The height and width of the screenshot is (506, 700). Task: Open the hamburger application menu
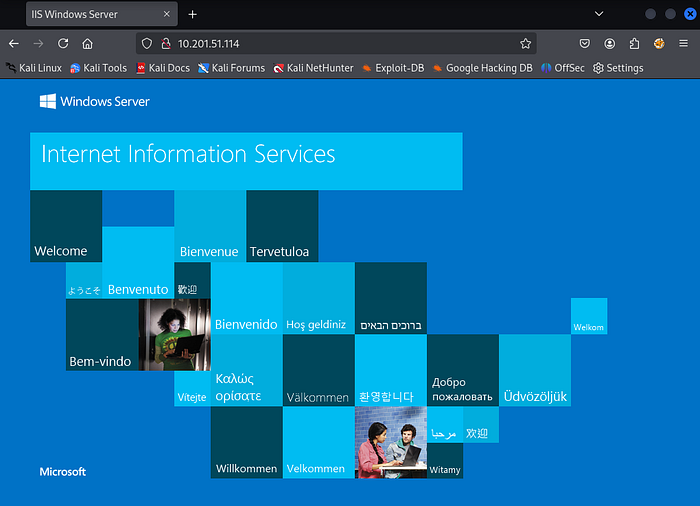pos(683,44)
